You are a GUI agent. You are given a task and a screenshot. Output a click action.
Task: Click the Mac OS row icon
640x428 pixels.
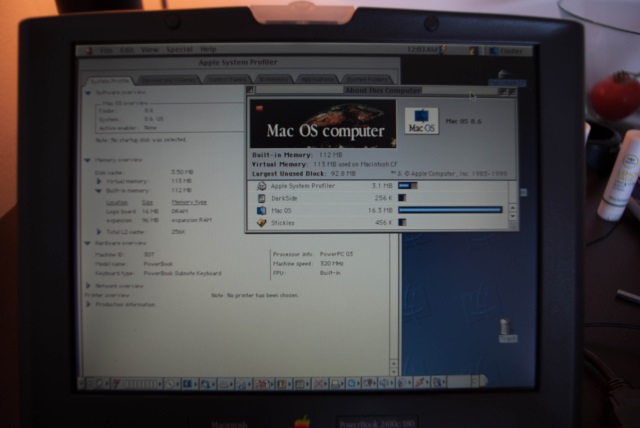[x=261, y=211]
